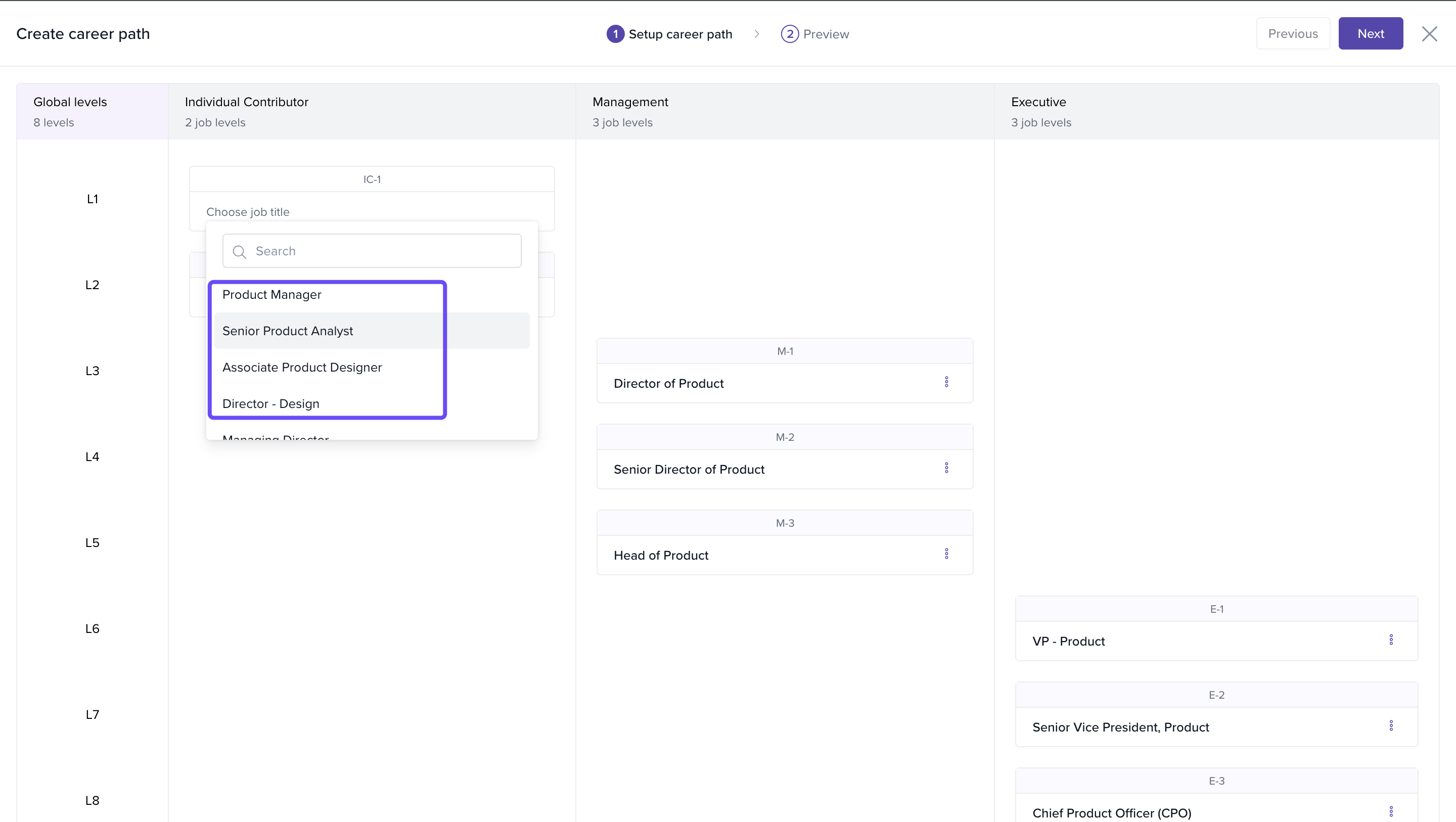The height and width of the screenshot is (822, 1456).
Task: Click the search magnifier icon
Action: (240, 252)
